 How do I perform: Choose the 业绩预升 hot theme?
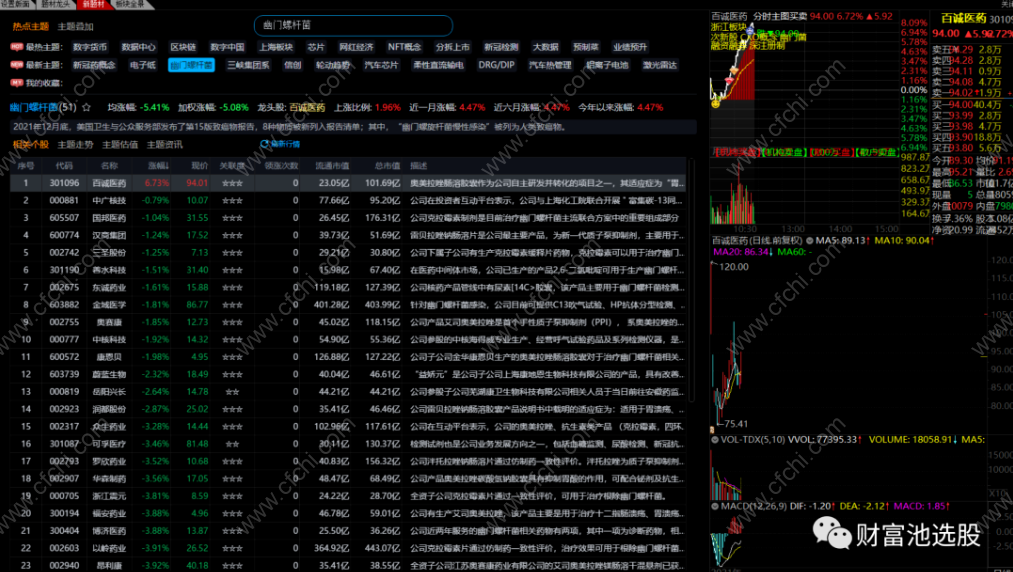630,47
